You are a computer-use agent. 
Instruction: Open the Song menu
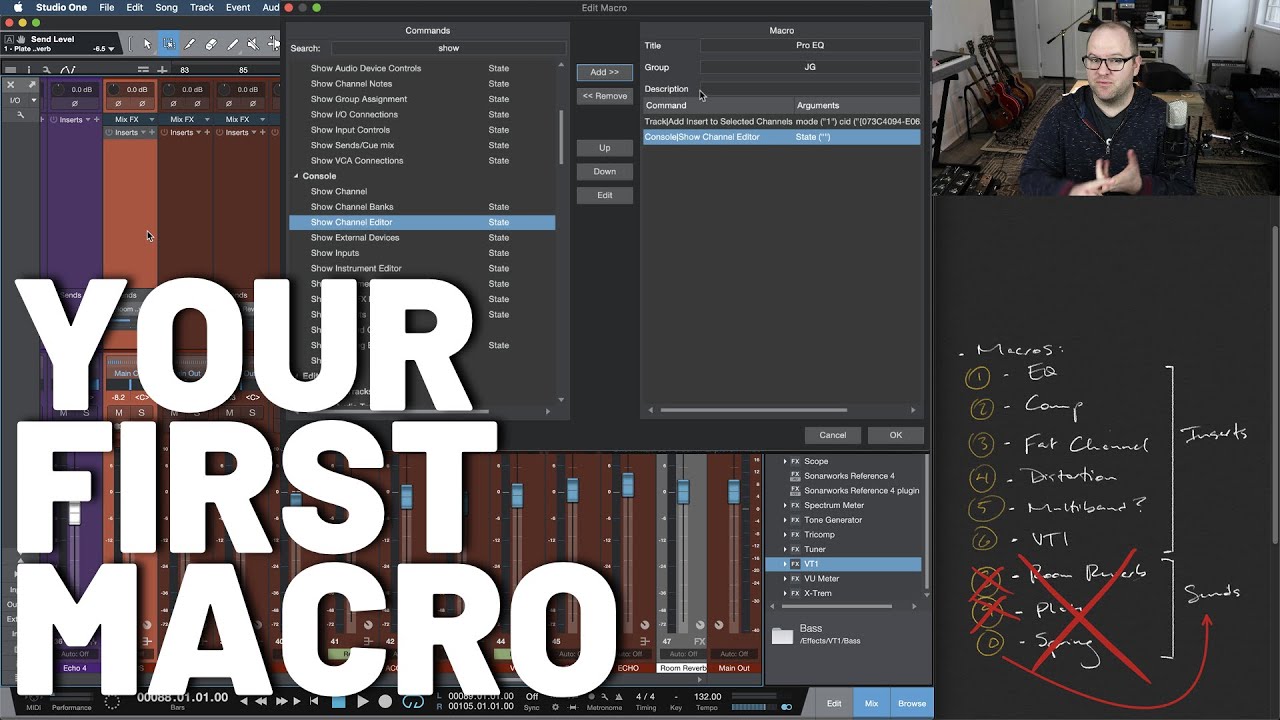point(166,7)
